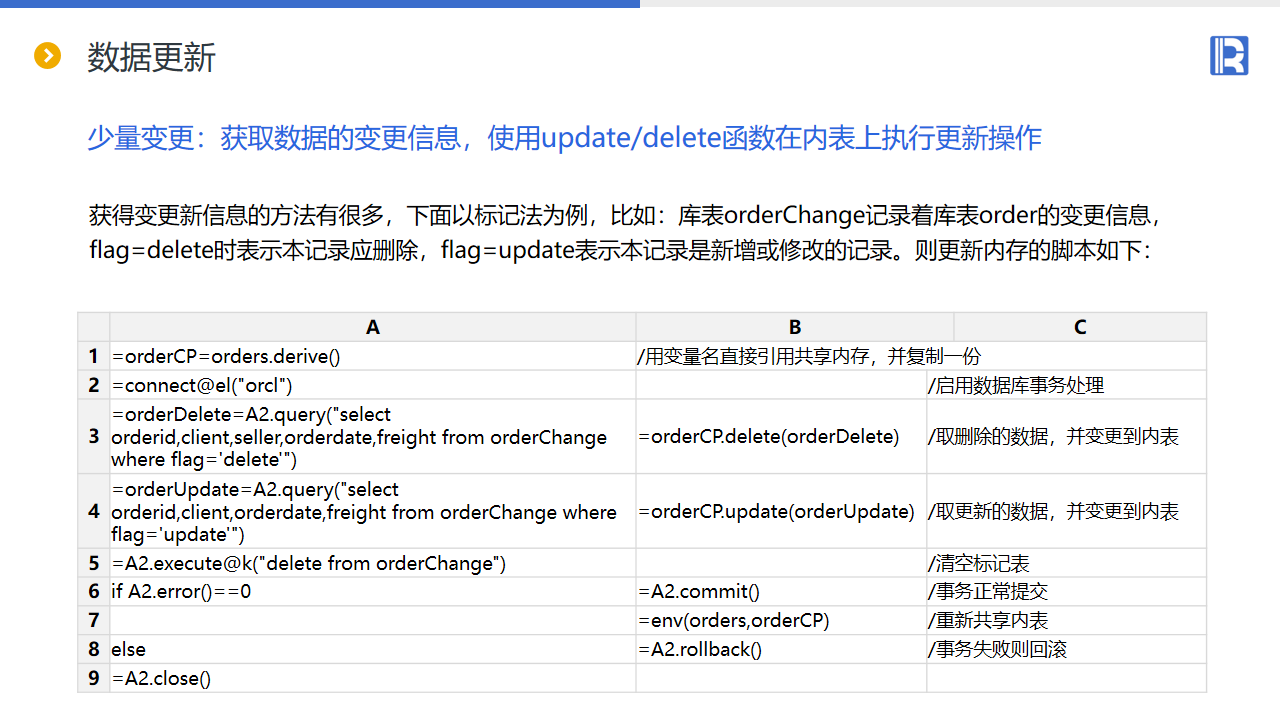Click cell =A2.commit()
Viewport: 1280px width, 720px height.
coord(781,592)
